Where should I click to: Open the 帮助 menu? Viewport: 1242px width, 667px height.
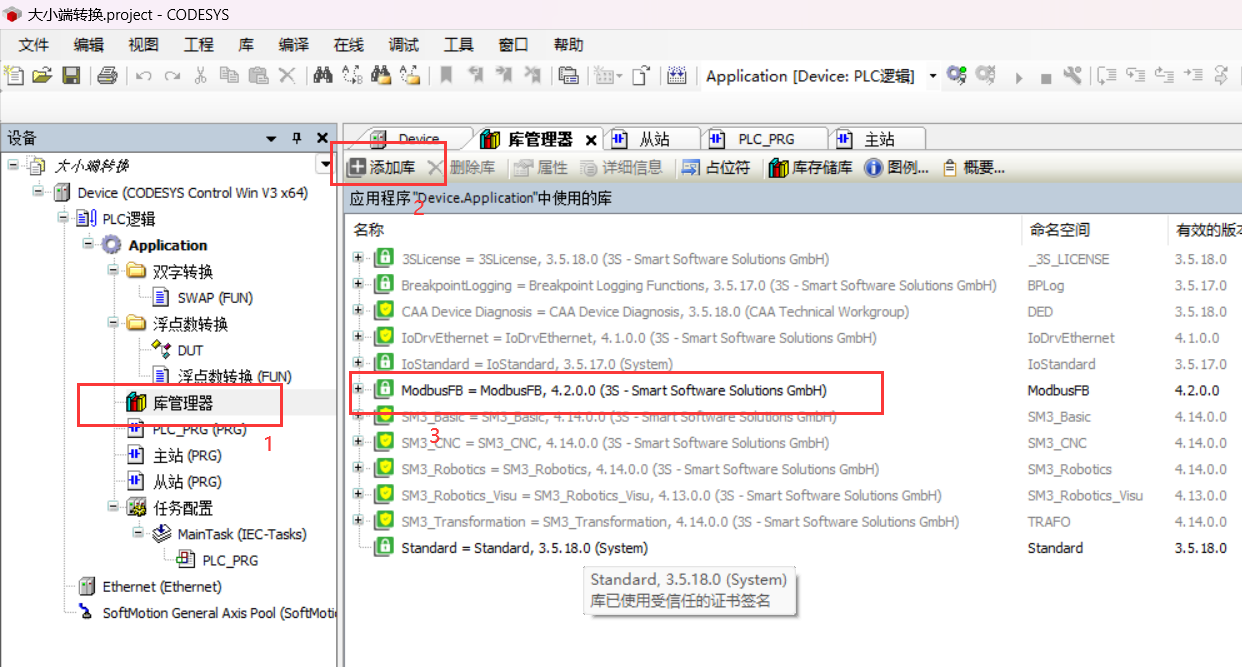pyautogui.click(x=568, y=45)
